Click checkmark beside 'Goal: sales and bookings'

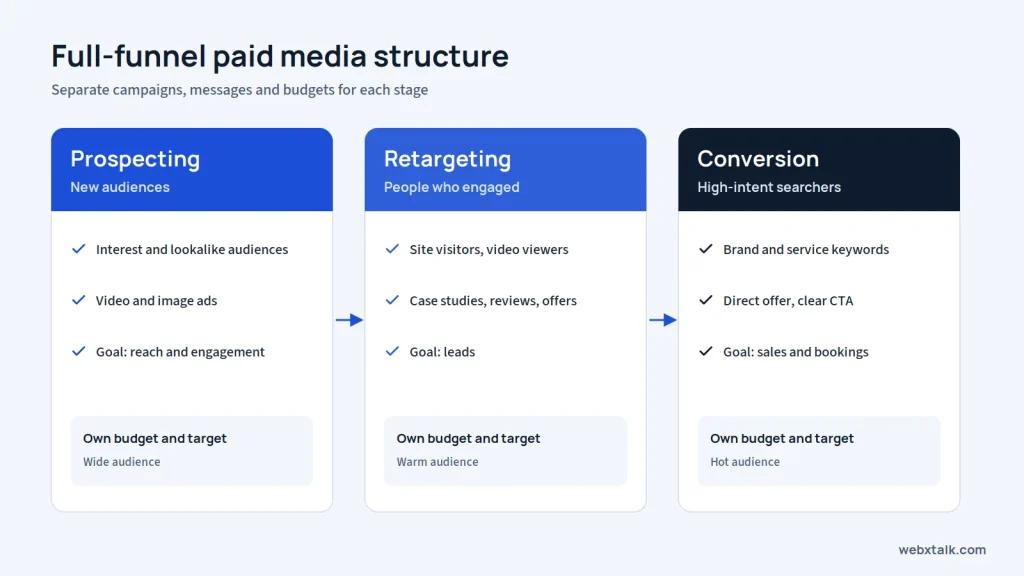705,351
